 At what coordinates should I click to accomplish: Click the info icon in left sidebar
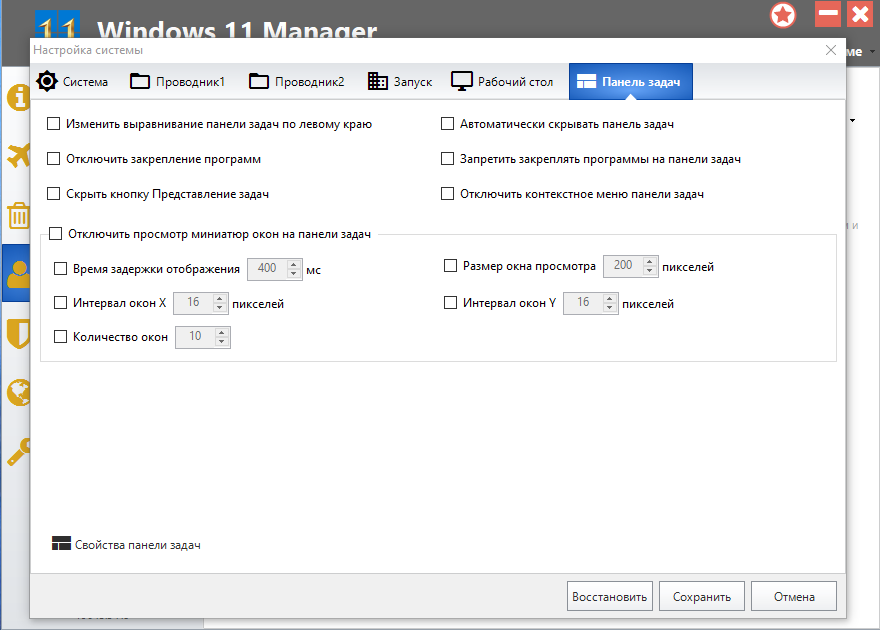19,98
